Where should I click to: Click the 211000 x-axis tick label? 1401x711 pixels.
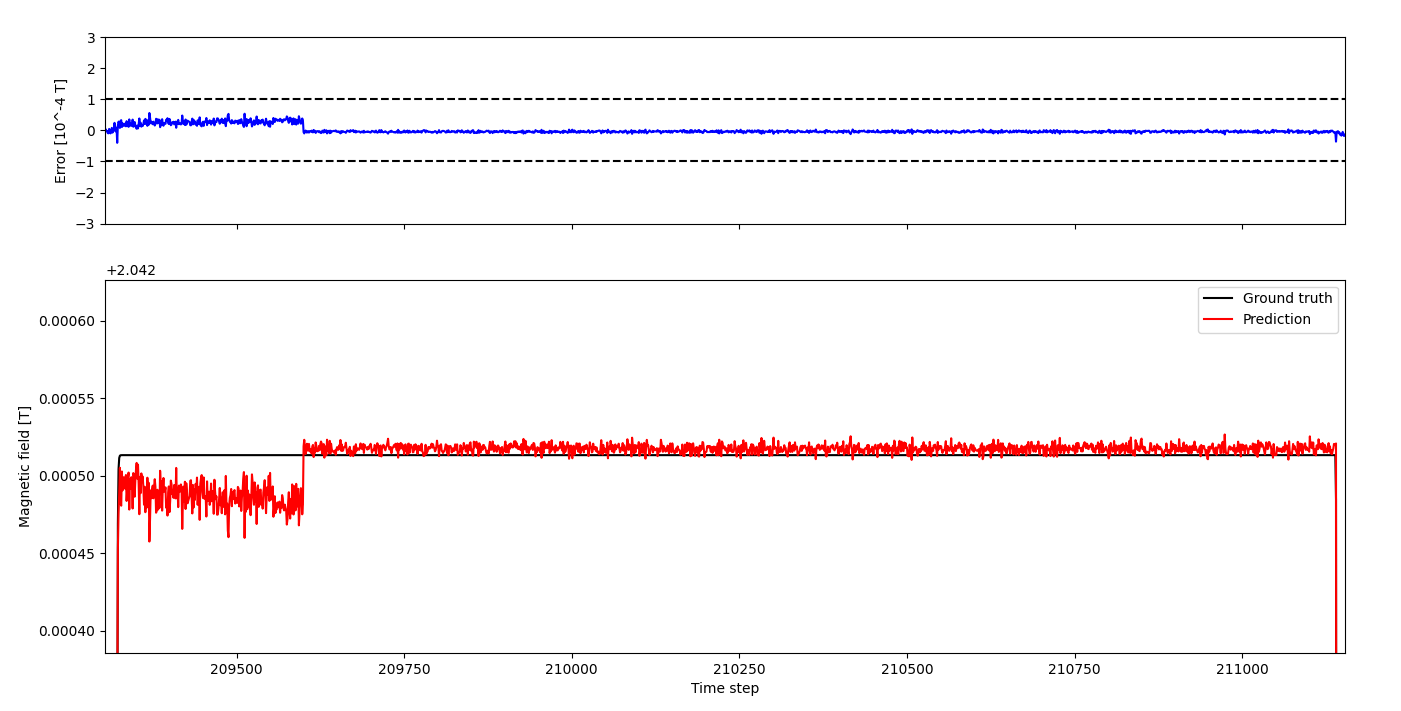pyautogui.click(x=1242, y=668)
